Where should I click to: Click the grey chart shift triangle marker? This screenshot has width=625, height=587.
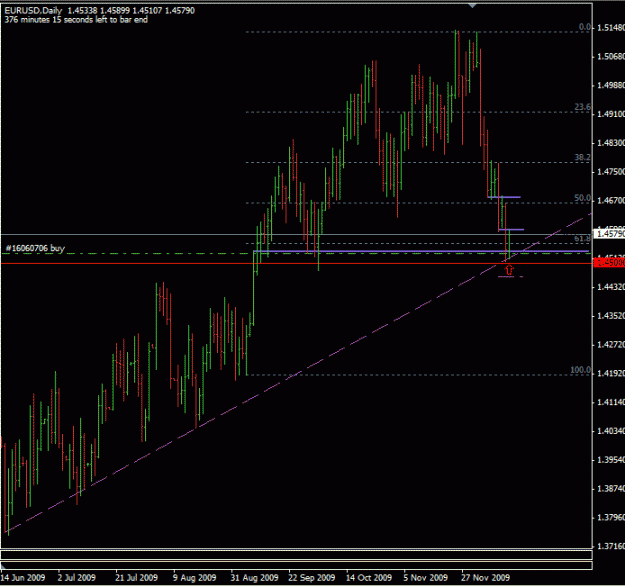[x=472, y=6]
